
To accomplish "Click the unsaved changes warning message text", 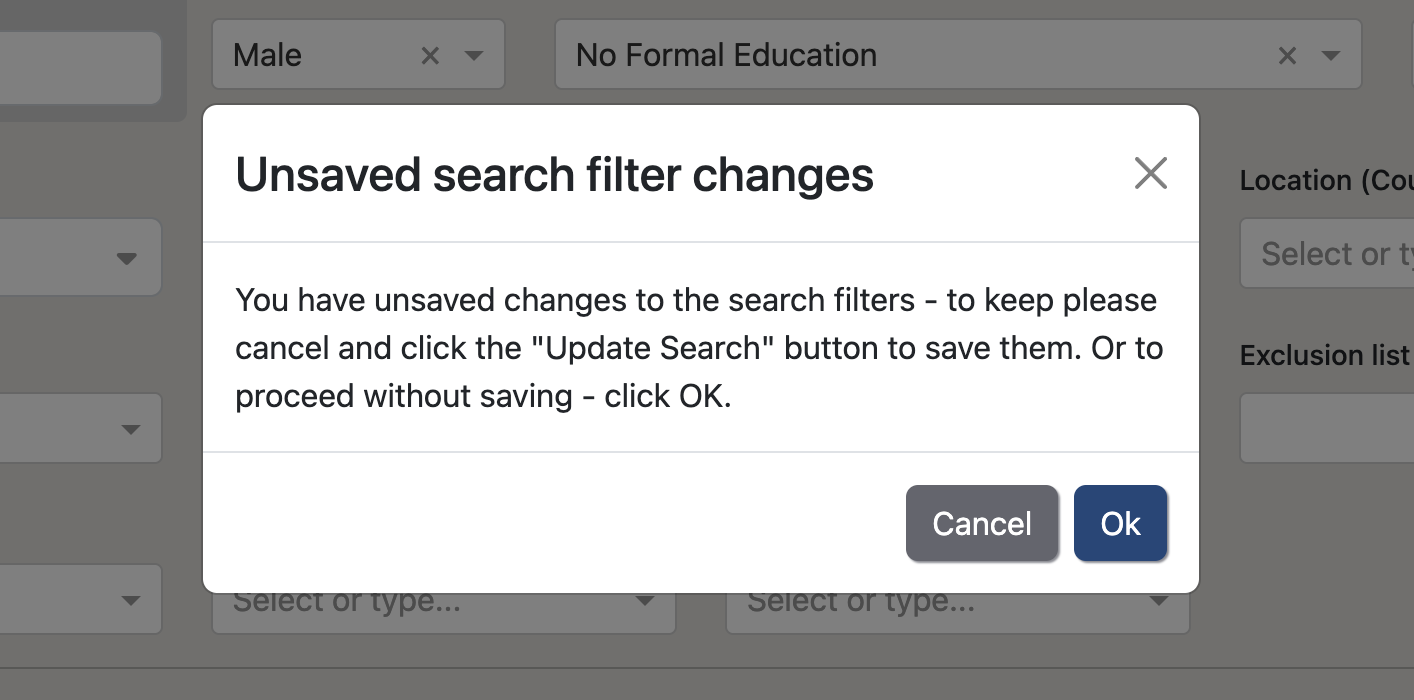I will pos(699,347).
